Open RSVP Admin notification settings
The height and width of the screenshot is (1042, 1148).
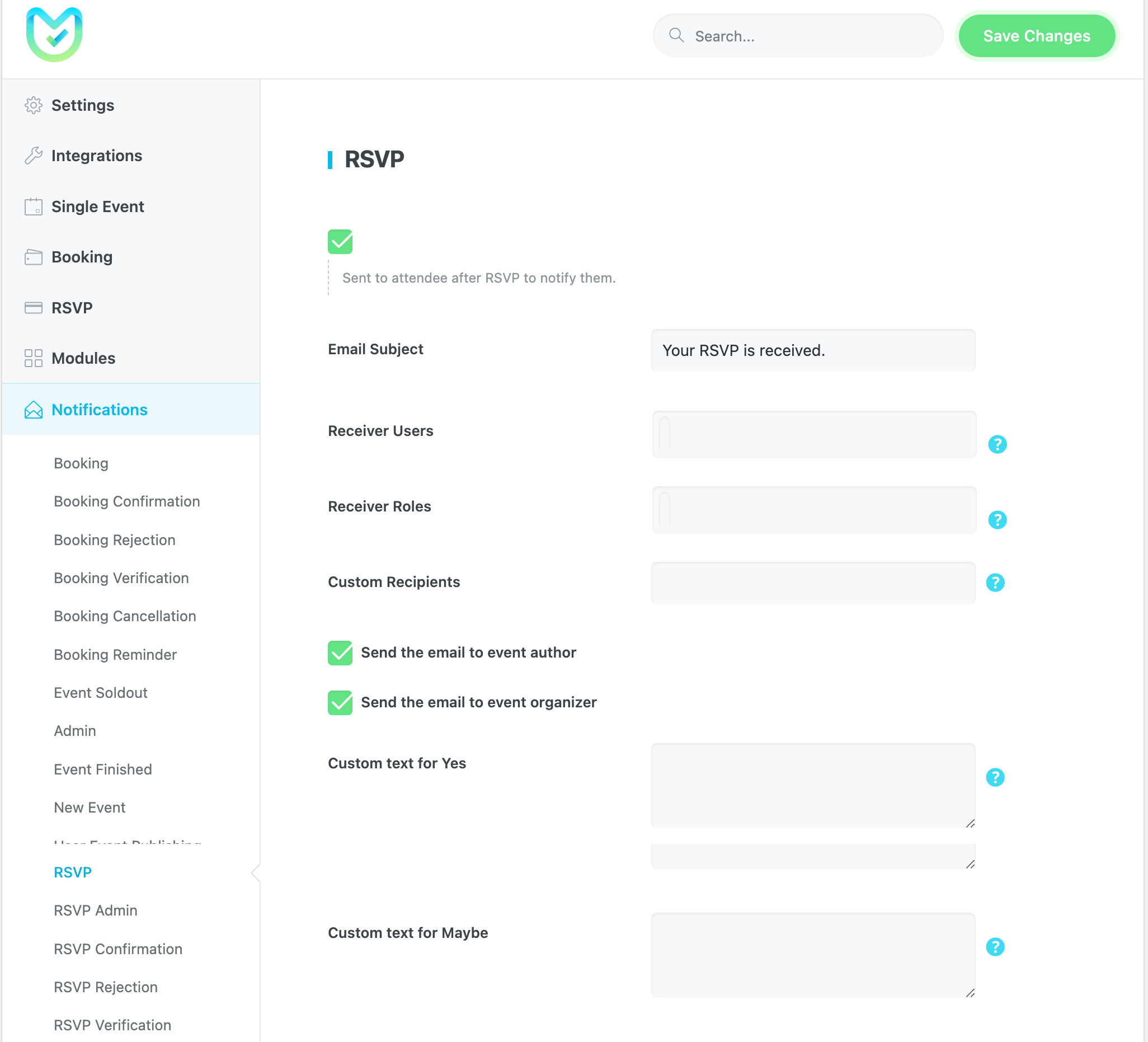point(96,910)
